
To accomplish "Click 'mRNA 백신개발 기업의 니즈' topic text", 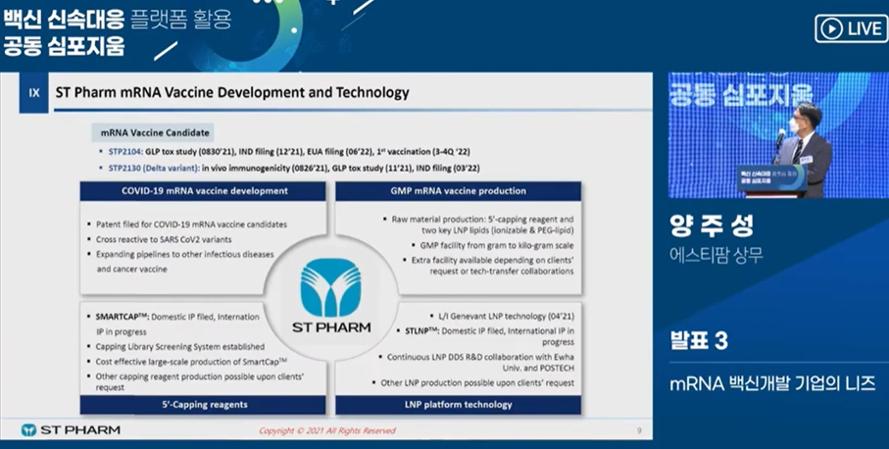I will tap(772, 384).
